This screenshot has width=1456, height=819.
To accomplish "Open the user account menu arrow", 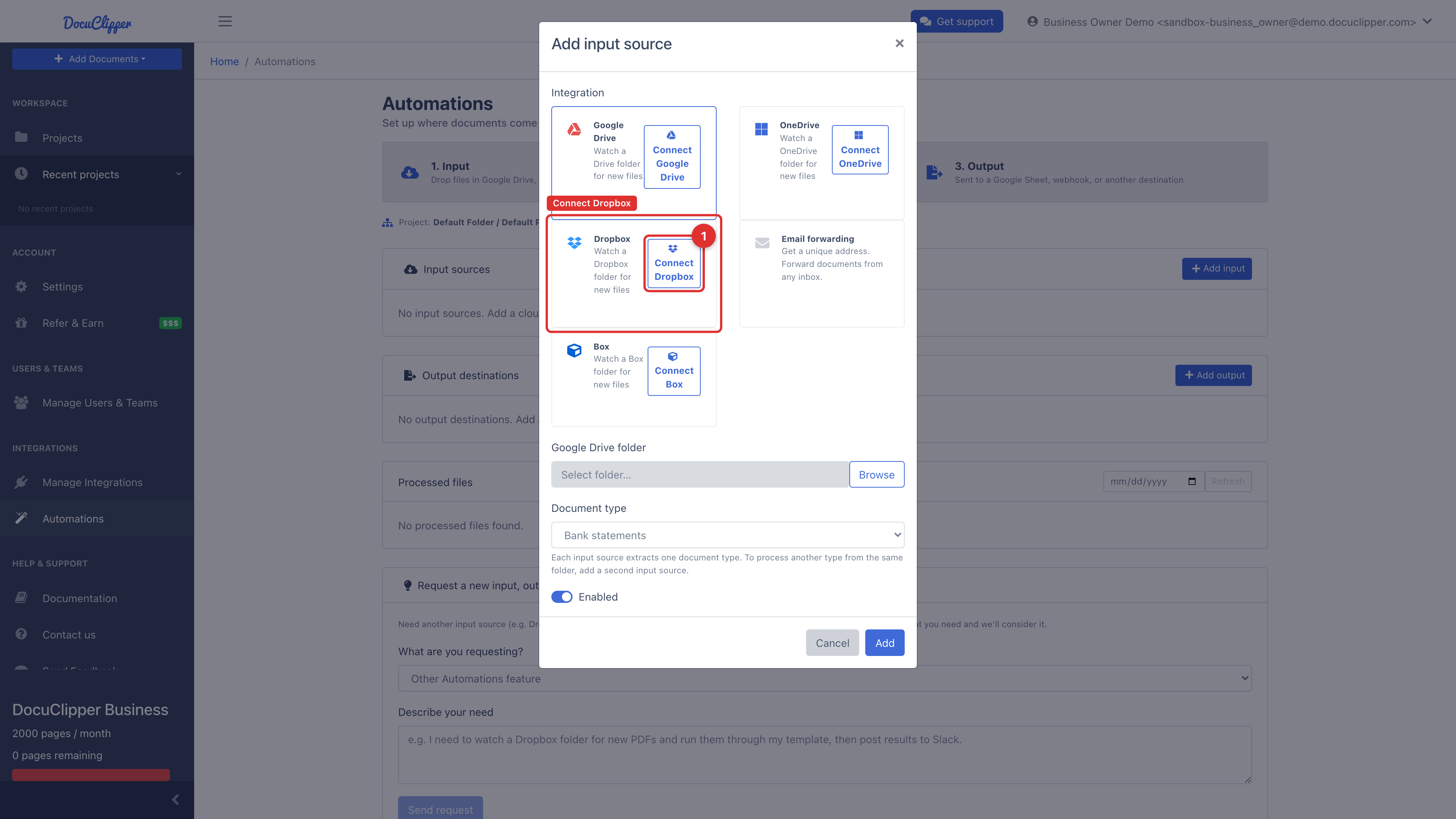I will point(1427,22).
